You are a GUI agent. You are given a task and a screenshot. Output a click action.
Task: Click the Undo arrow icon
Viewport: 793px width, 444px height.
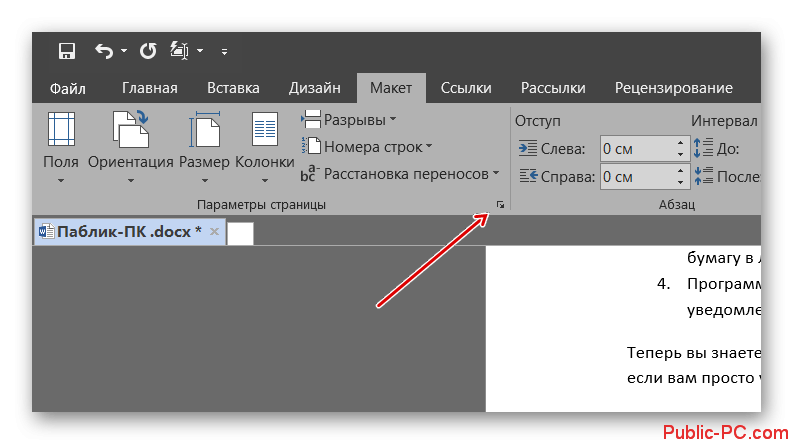click(104, 51)
